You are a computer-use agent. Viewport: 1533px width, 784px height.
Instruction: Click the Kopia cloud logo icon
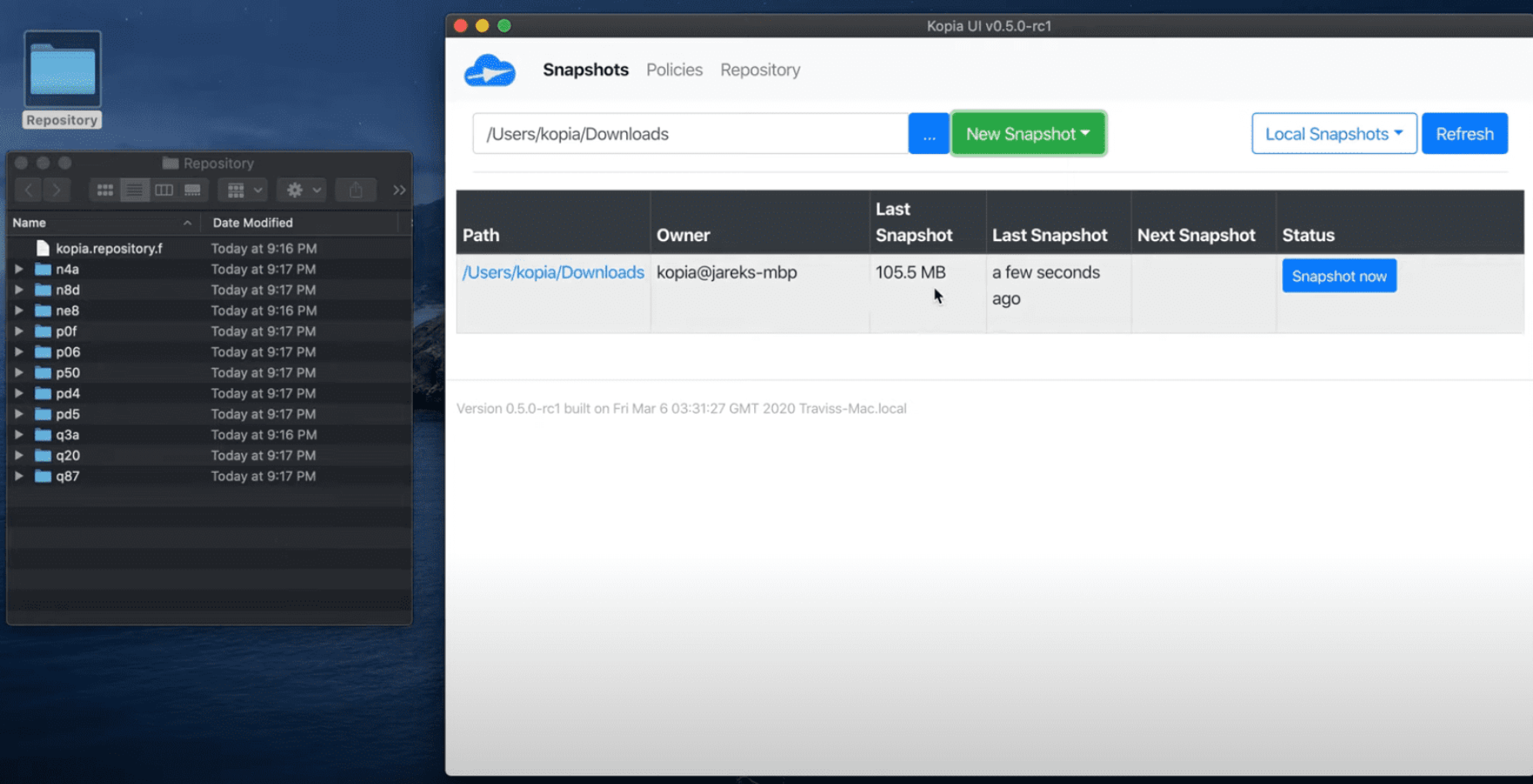click(x=490, y=71)
